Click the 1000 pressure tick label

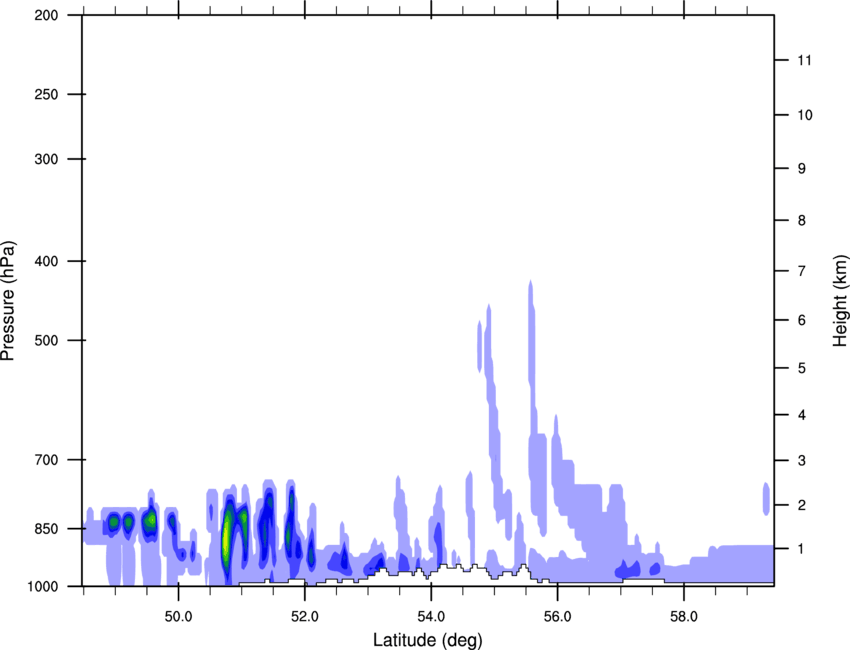click(42, 586)
